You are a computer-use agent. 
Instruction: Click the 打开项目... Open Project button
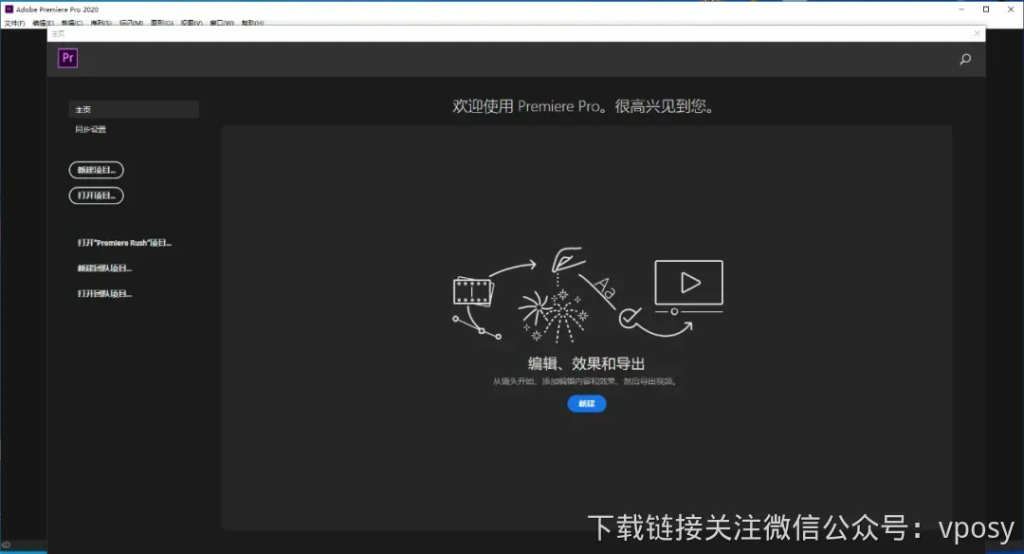[x=96, y=195]
